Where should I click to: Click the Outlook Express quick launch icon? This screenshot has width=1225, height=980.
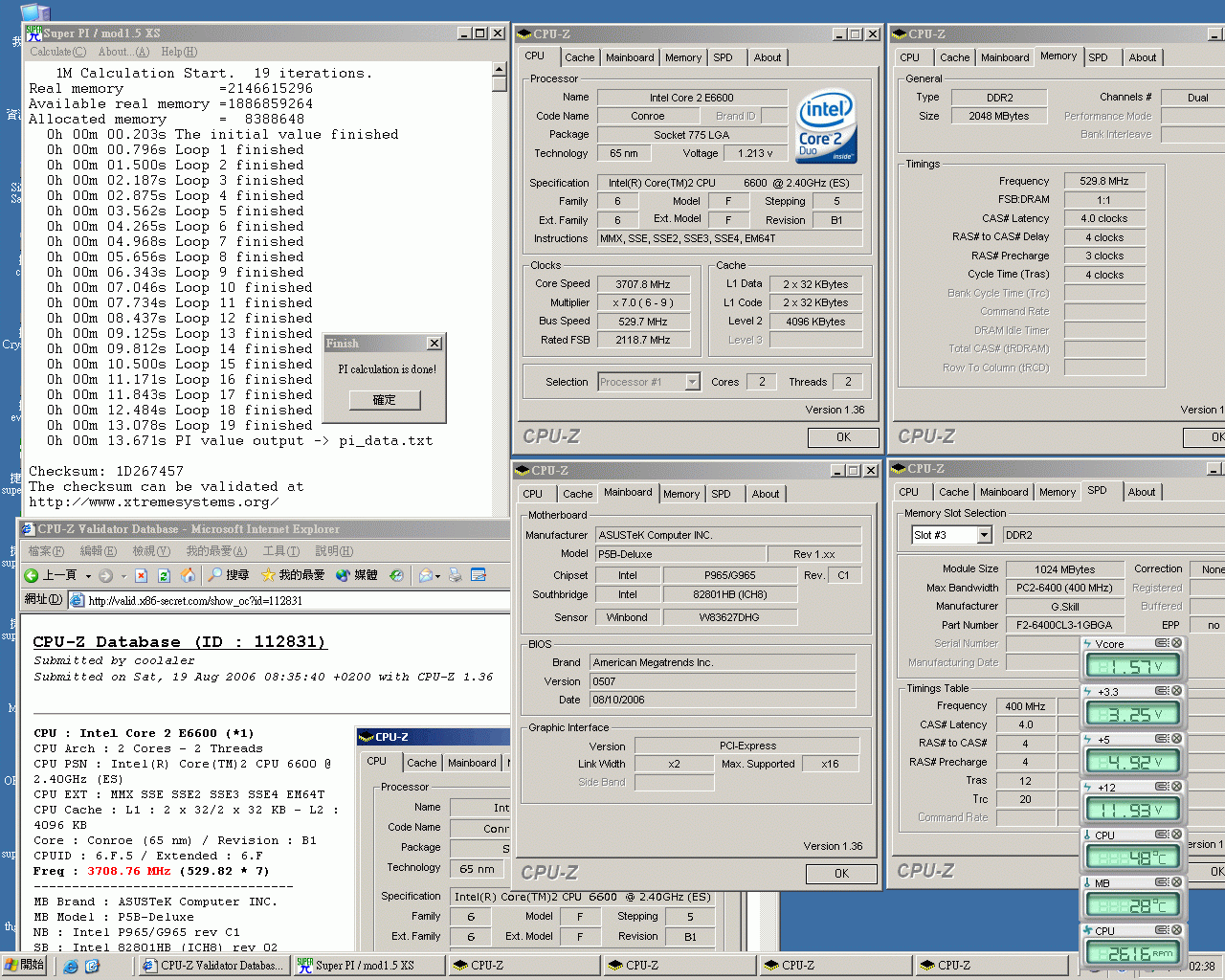tap(92, 967)
